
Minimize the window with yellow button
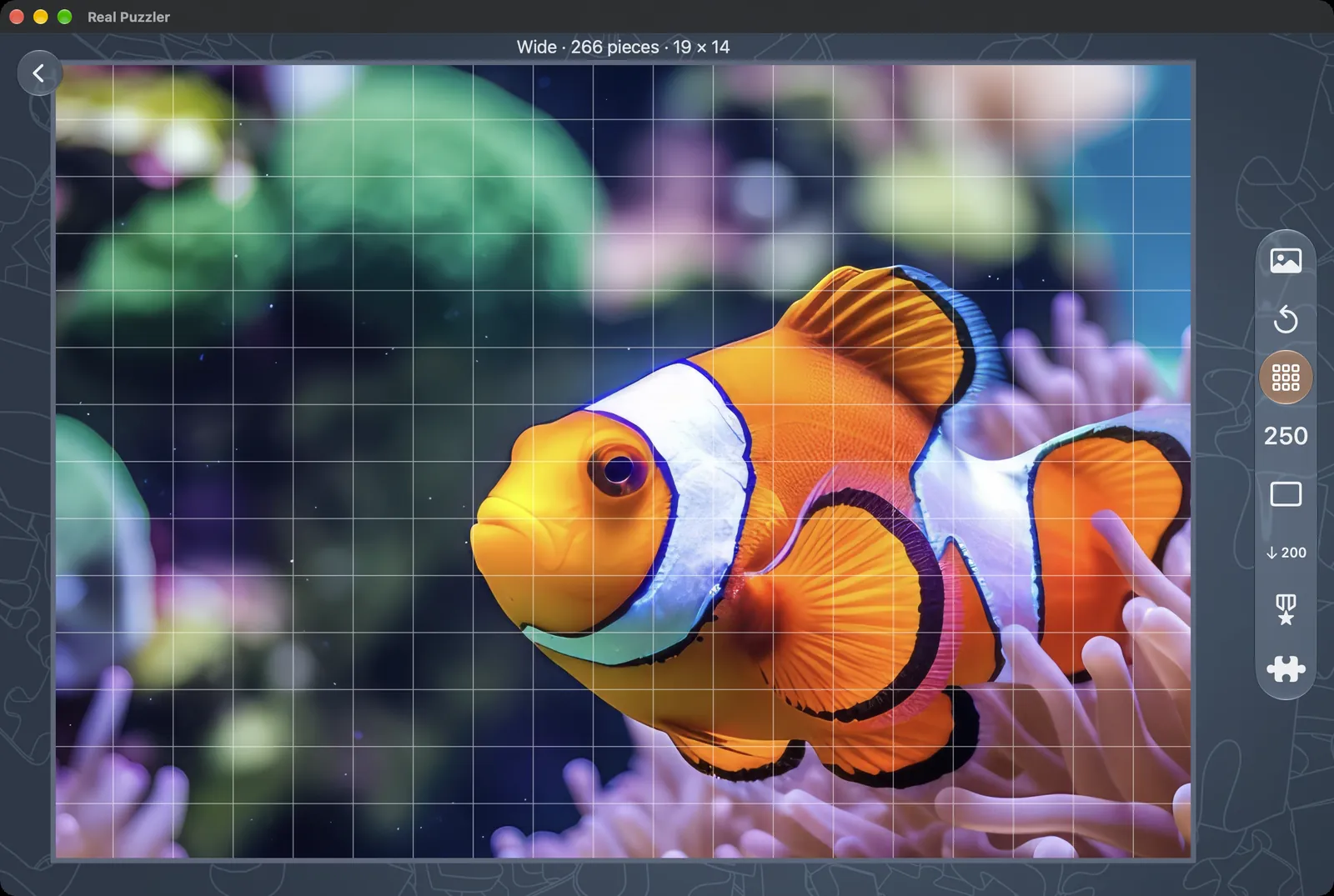click(x=41, y=17)
